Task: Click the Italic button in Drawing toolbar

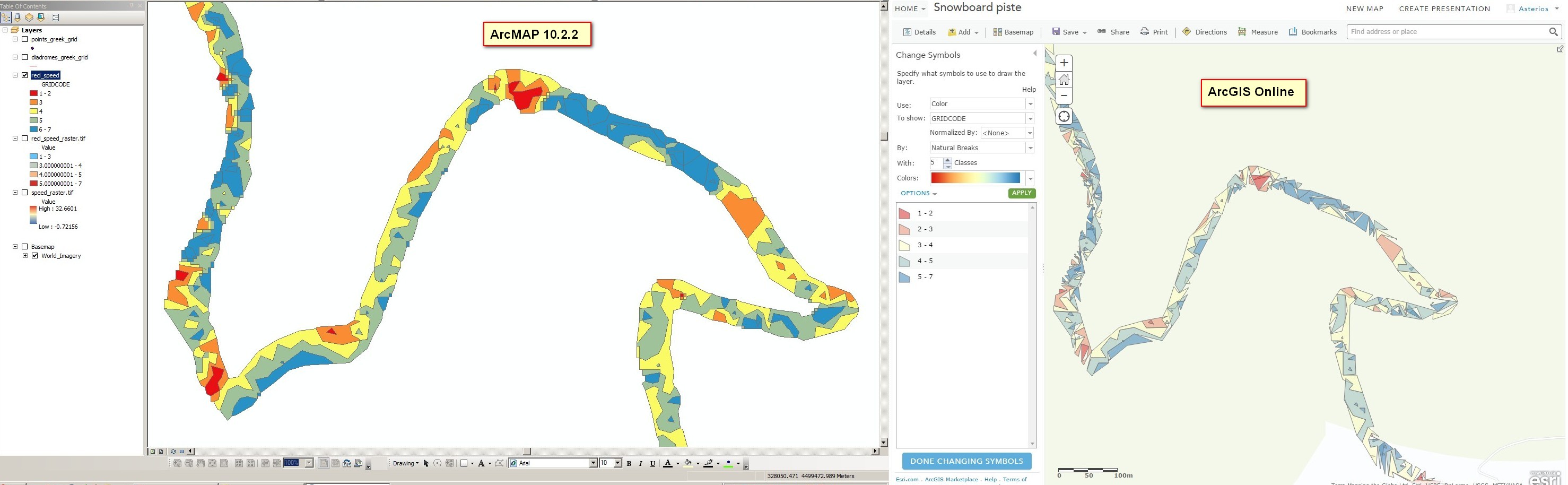Action: point(640,464)
